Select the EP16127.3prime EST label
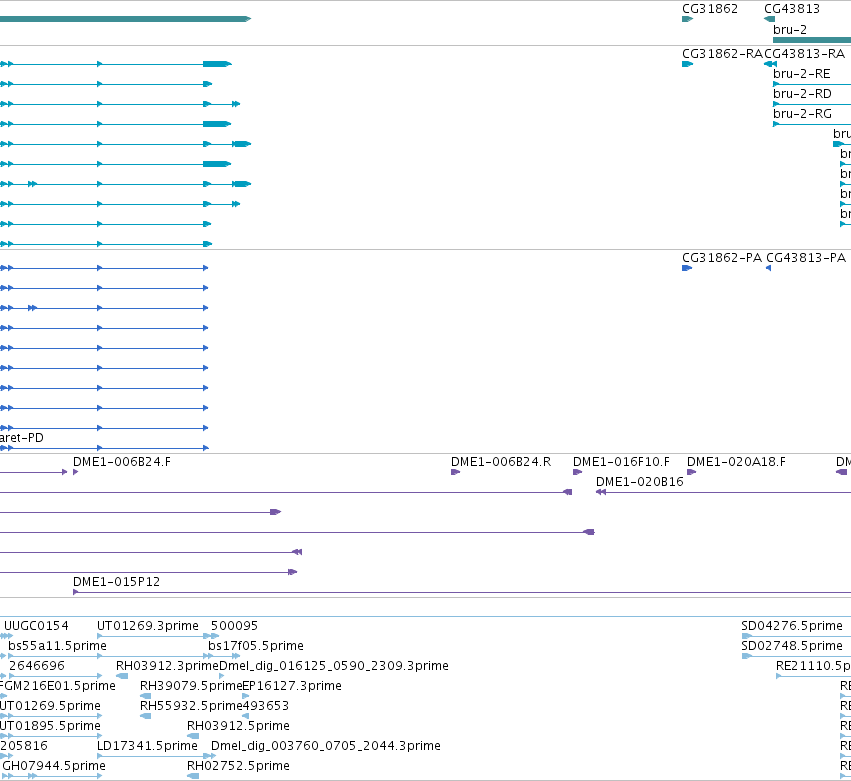Image resolution: width=851 pixels, height=781 pixels. pos(292,686)
